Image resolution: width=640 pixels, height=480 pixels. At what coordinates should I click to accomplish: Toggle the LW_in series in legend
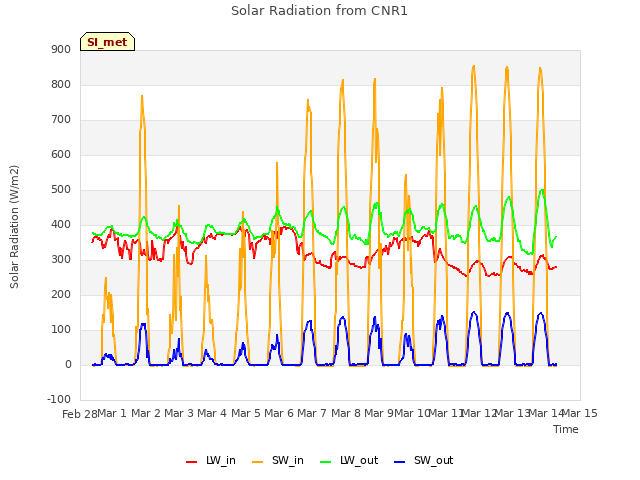pyautogui.click(x=211, y=461)
